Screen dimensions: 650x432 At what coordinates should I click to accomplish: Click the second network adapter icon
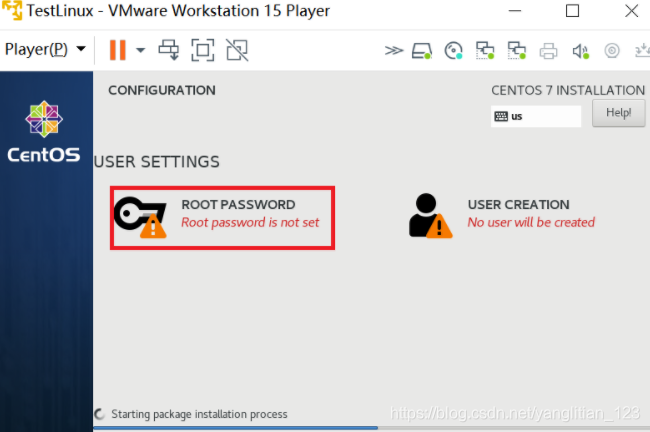pos(517,51)
